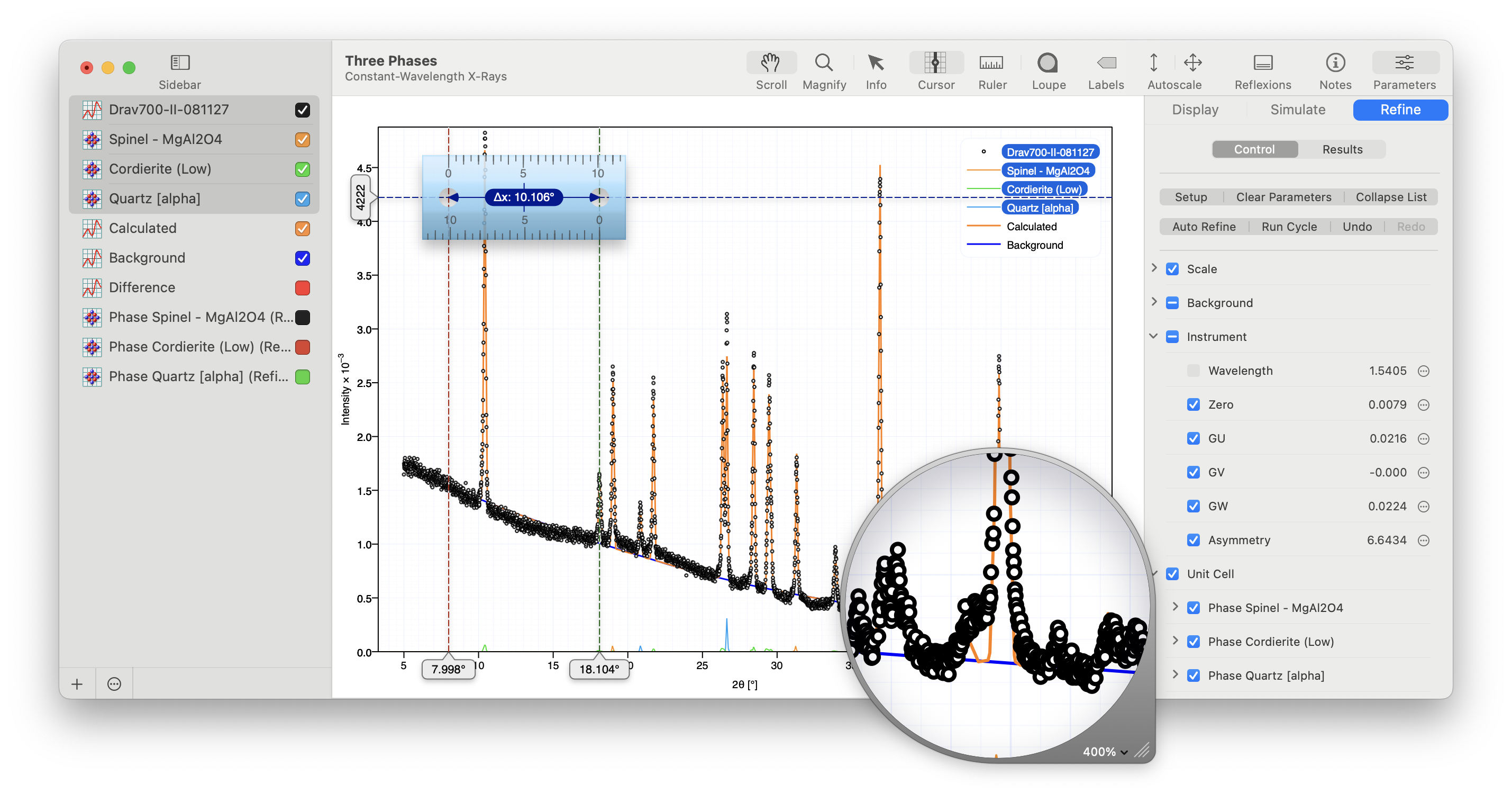Expand the Background parameter group
The image size is (1512, 793).
[1154, 302]
